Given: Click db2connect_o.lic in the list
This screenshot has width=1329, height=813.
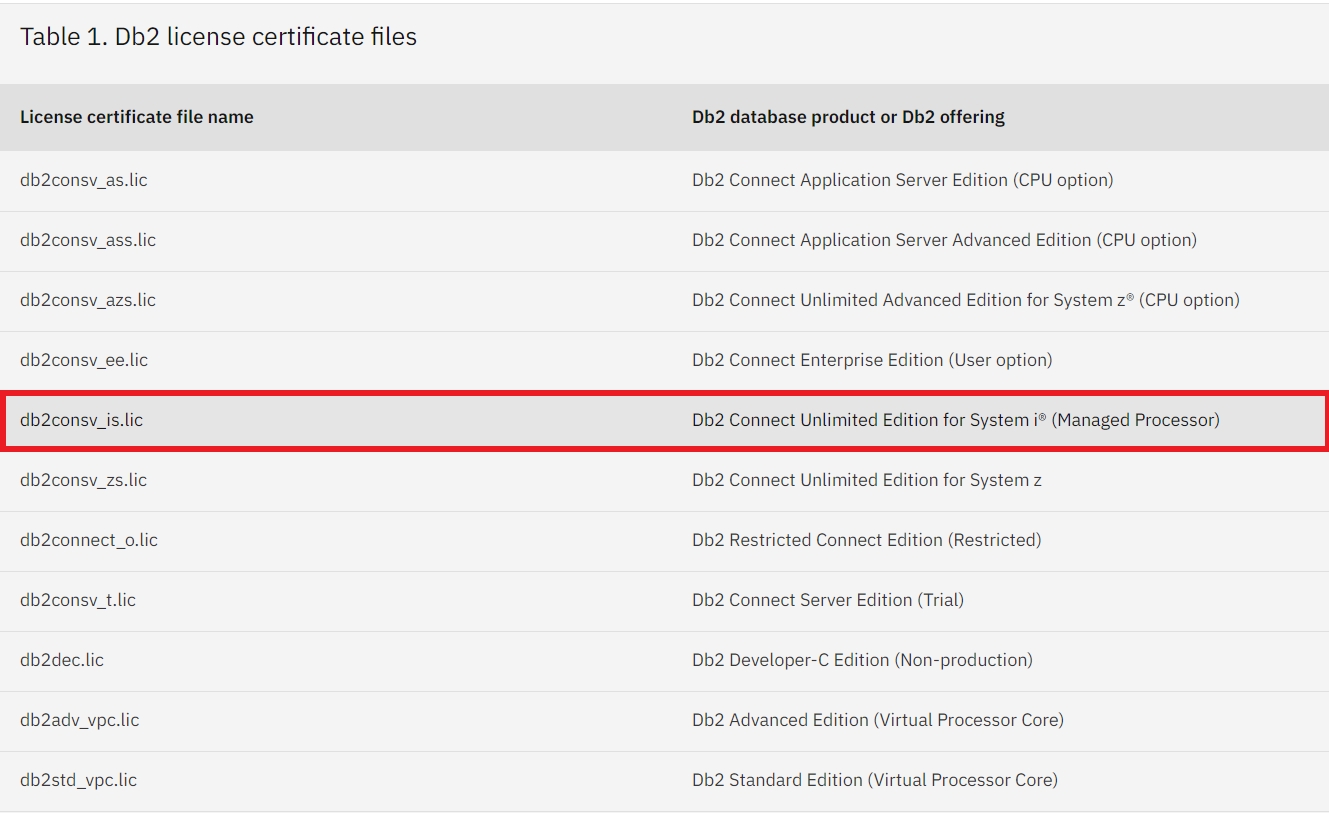Looking at the screenshot, I should coord(89,540).
